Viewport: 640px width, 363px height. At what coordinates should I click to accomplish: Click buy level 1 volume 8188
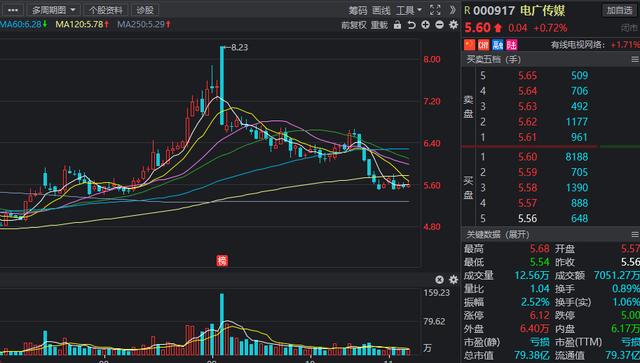[x=576, y=157]
